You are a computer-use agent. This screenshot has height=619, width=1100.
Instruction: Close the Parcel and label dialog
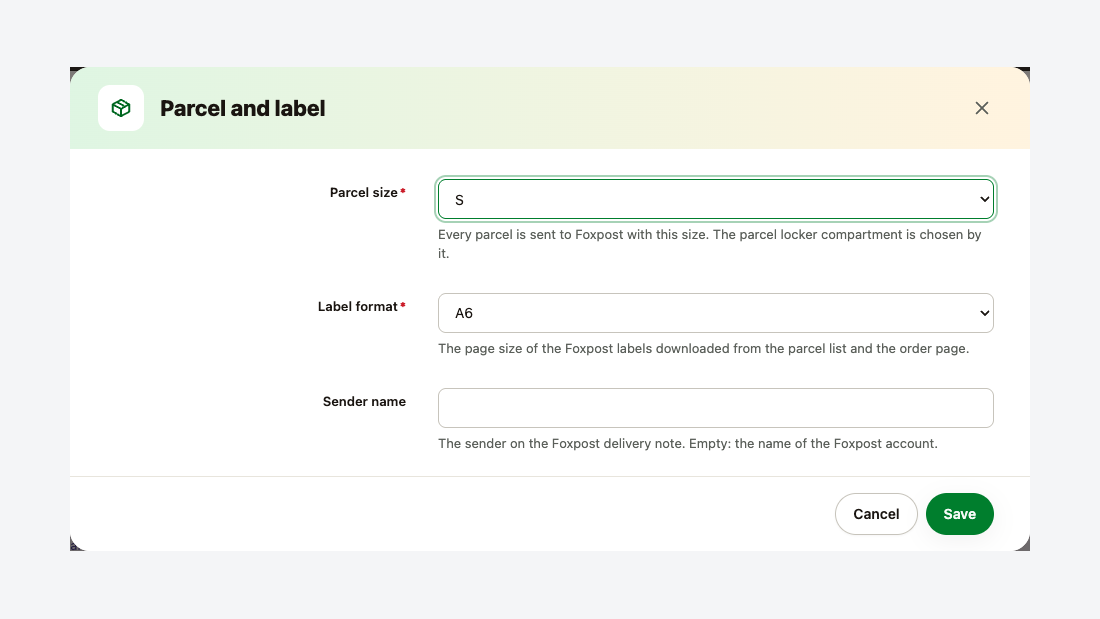point(981,108)
